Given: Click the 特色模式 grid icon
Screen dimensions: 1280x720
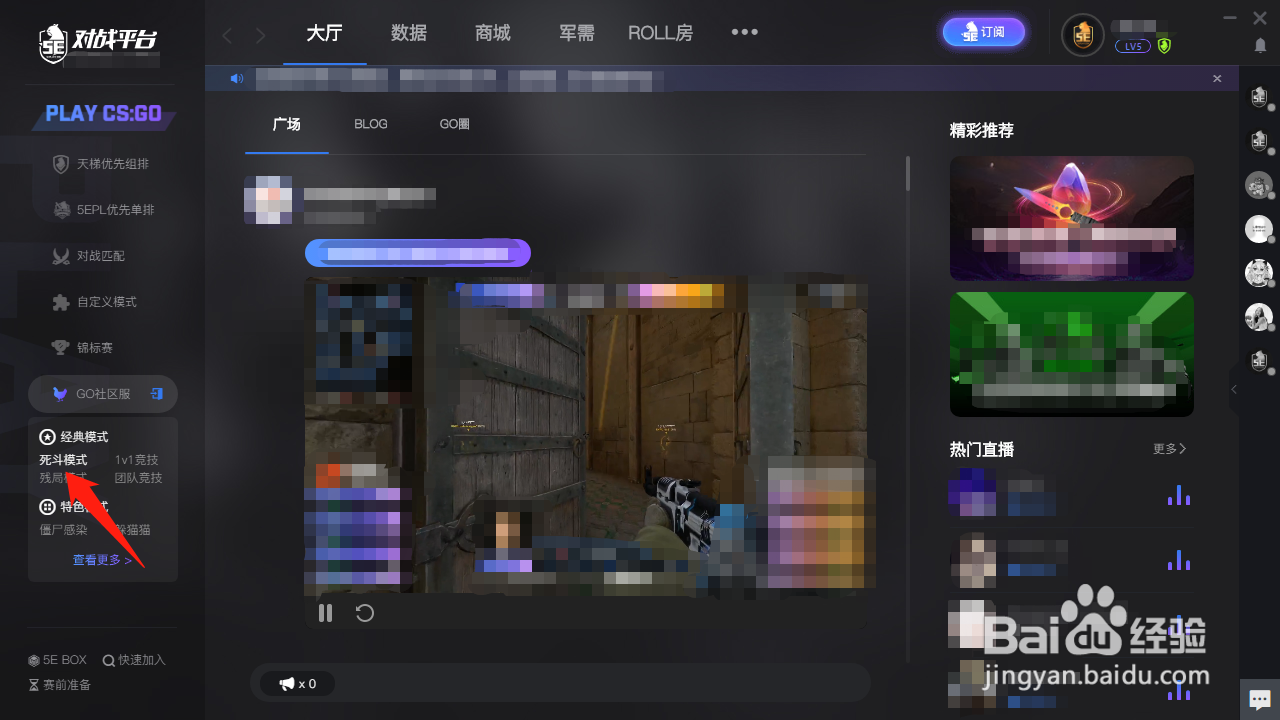Looking at the screenshot, I should [47, 507].
